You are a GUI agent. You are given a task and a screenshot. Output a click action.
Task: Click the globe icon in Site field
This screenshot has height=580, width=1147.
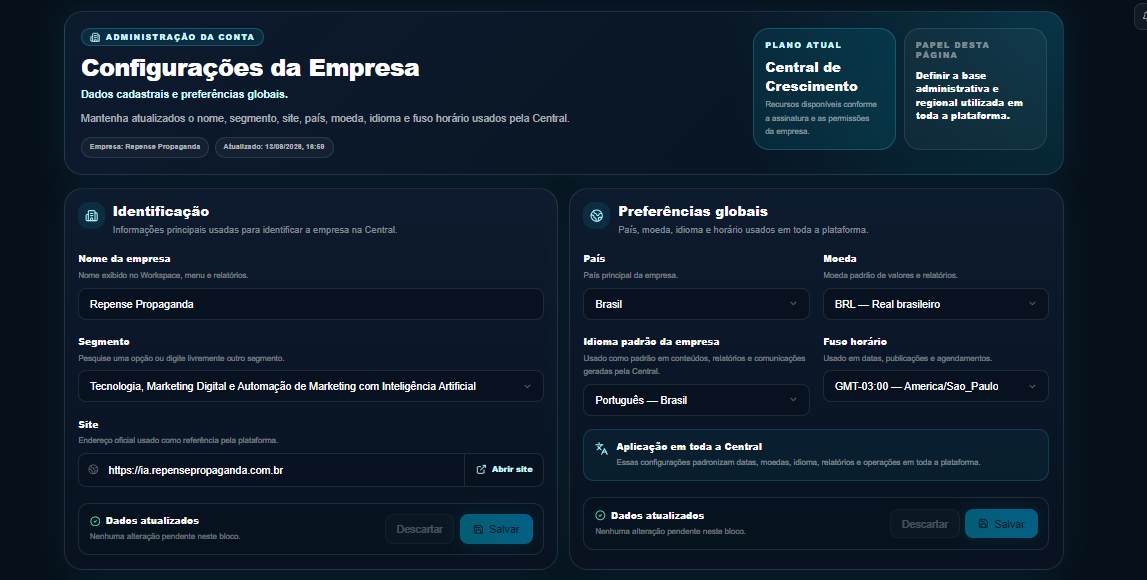[94, 470]
